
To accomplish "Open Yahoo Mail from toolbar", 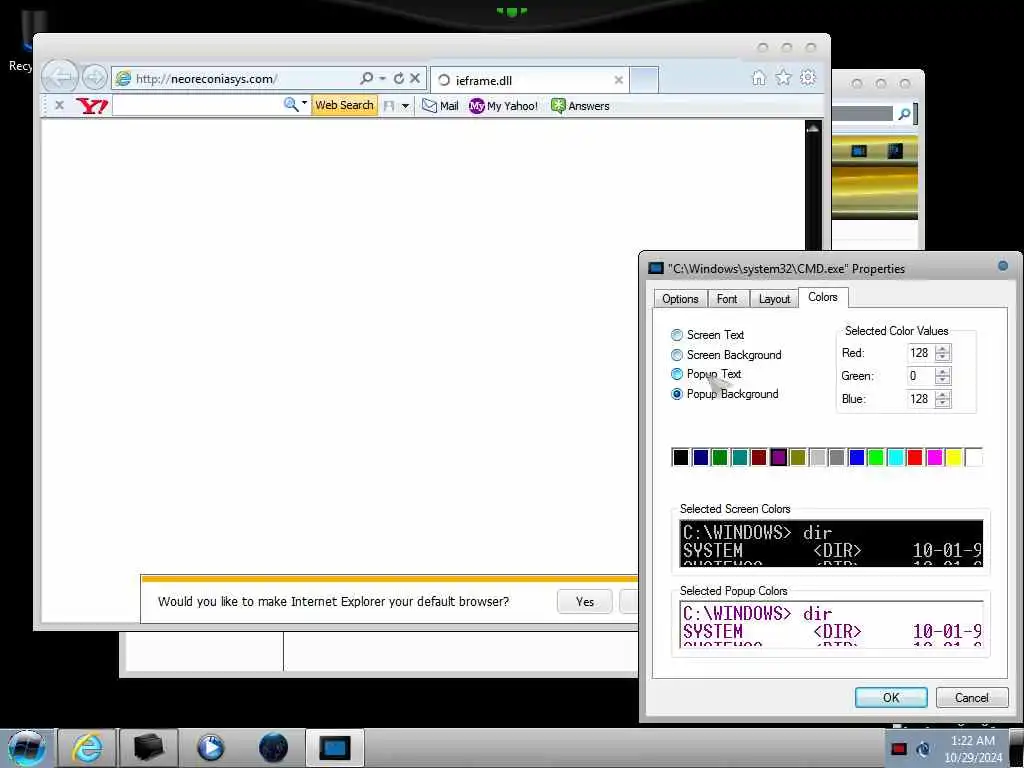I will point(440,106).
